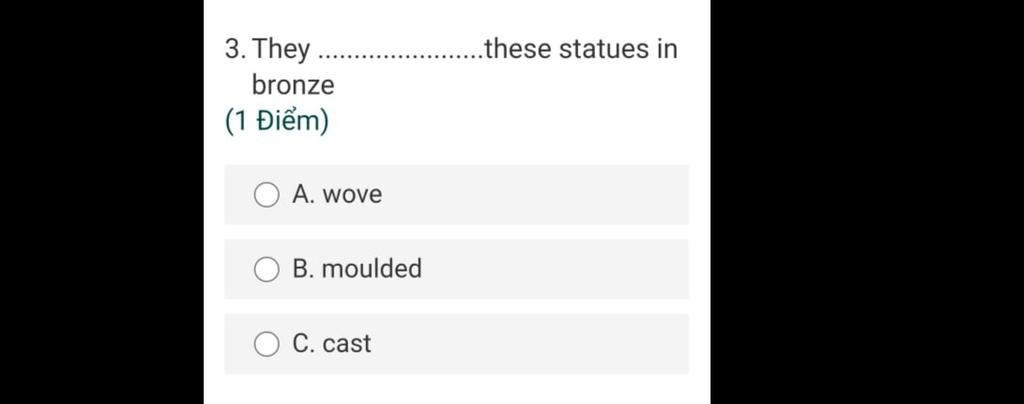The height and width of the screenshot is (404, 1024).
Task: Click the white gap between options A and B
Action: coord(456,232)
